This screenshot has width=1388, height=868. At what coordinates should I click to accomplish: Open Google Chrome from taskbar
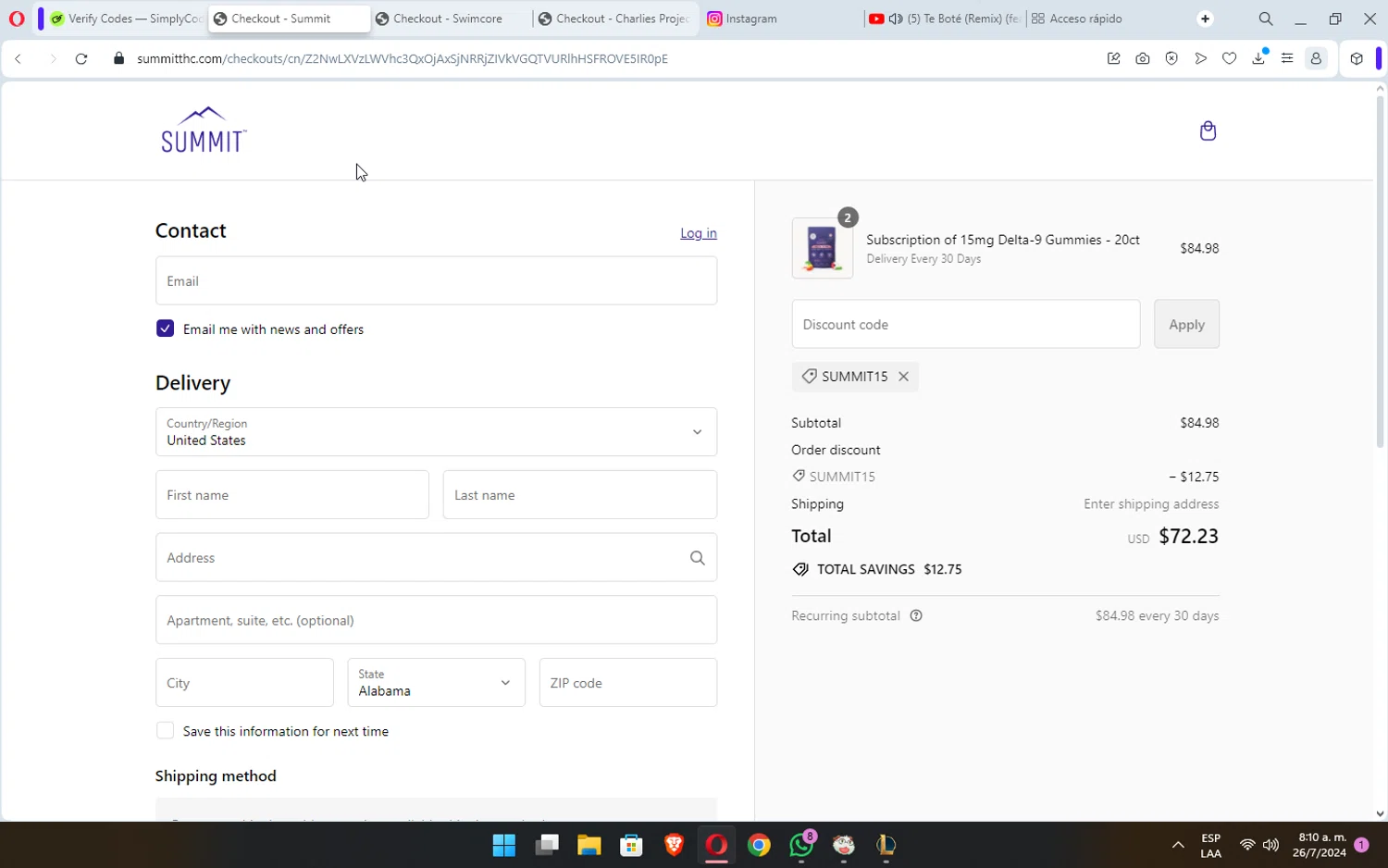(x=760, y=845)
